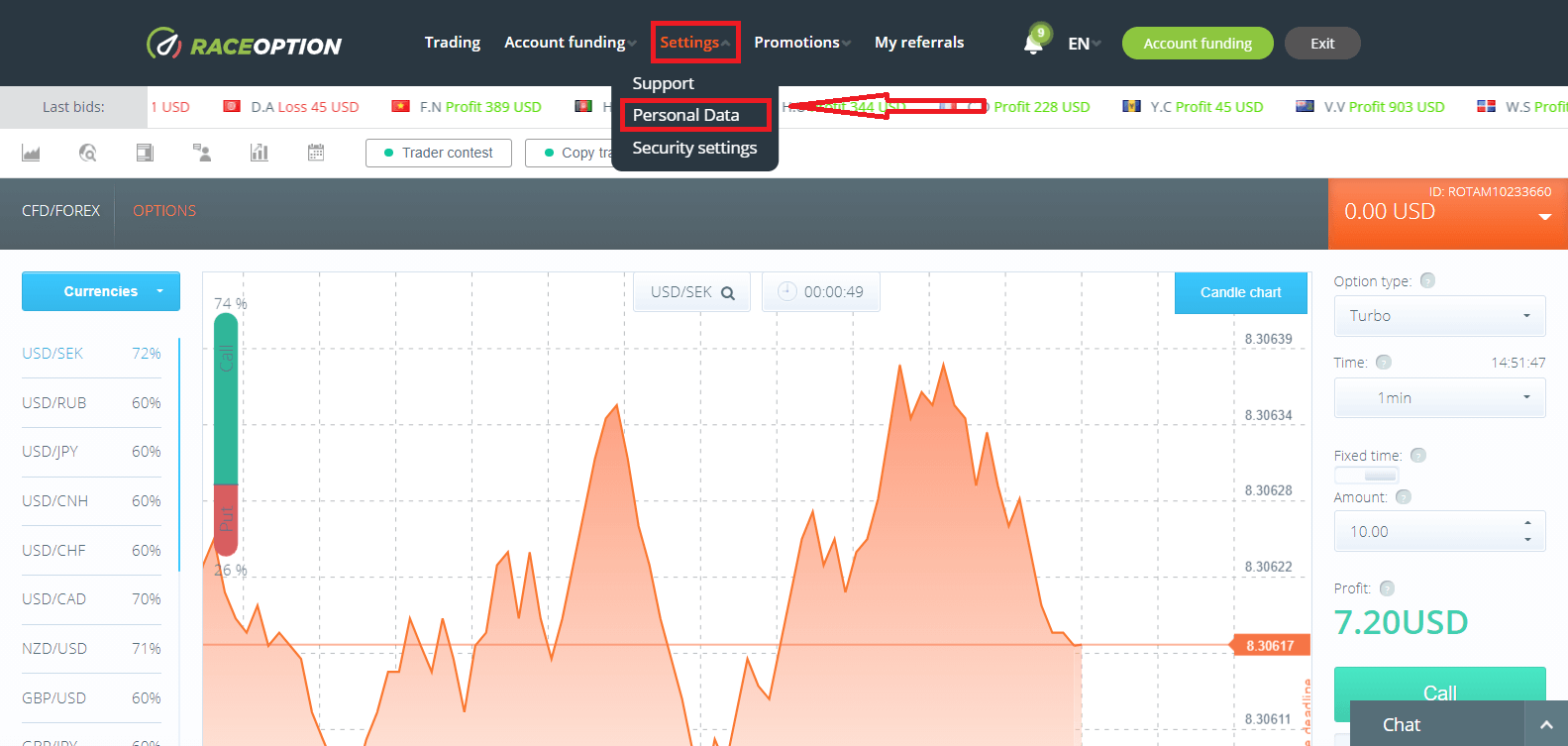Select USD/CAD currency pair
Viewport: 1568px width, 746px height.
click(x=91, y=599)
